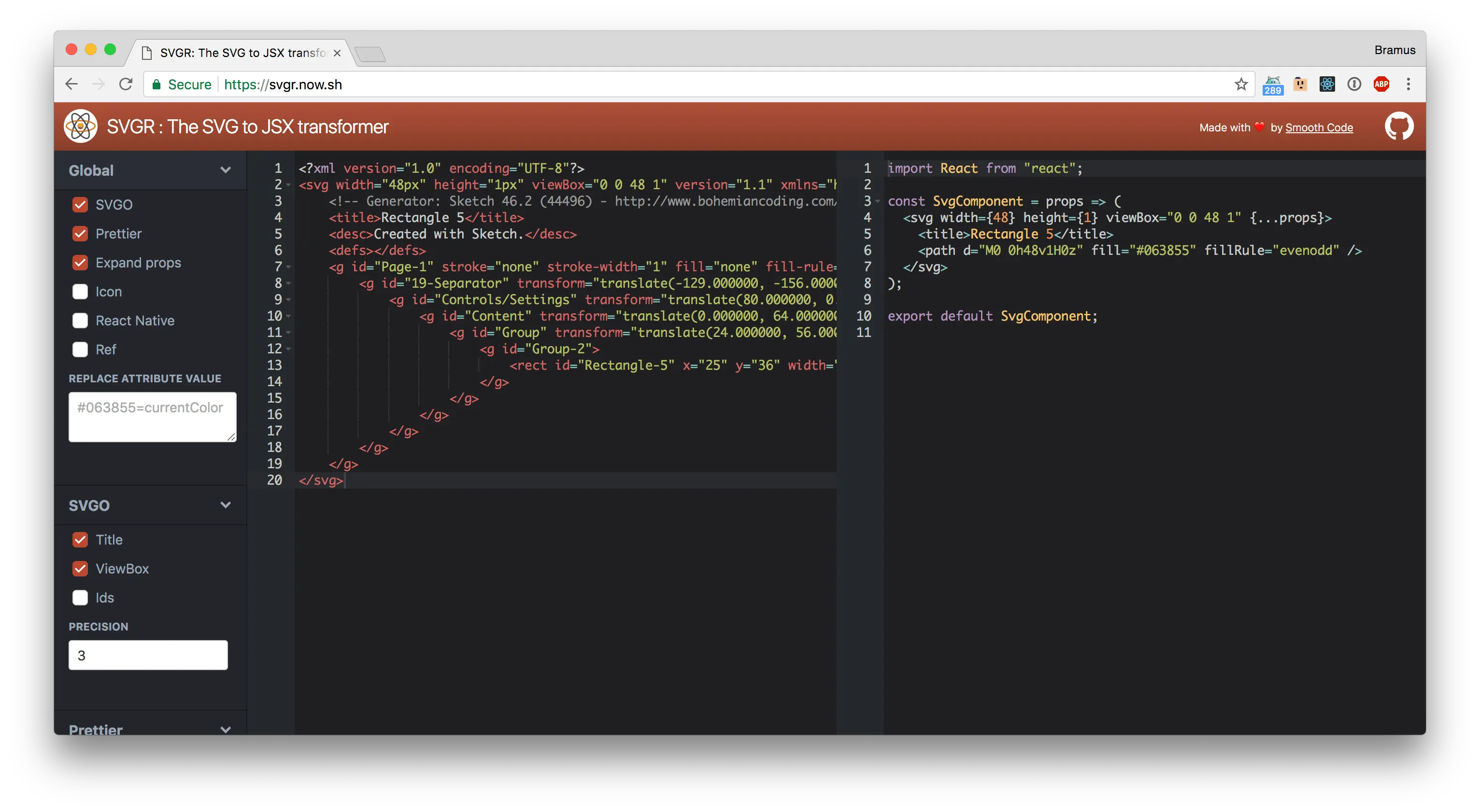Screen dimensions: 1480x812
Task: Click the SVGR atom logo
Action: [x=81, y=126]
